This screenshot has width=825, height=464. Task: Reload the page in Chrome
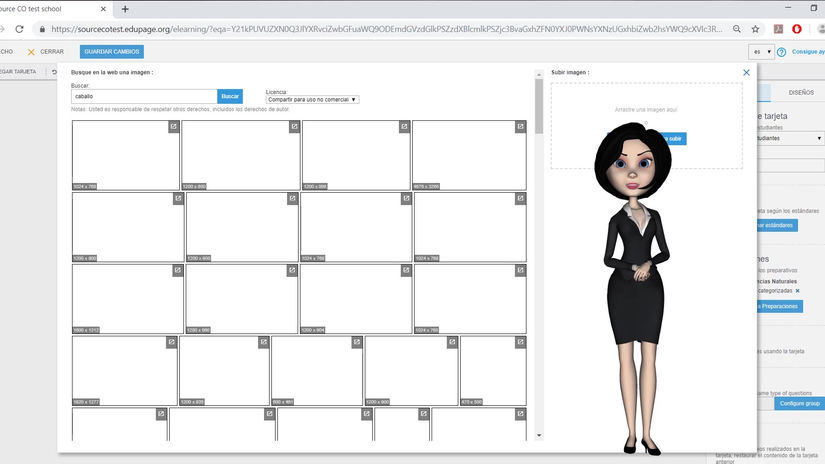pyautogui.click(x=19, y=29)
